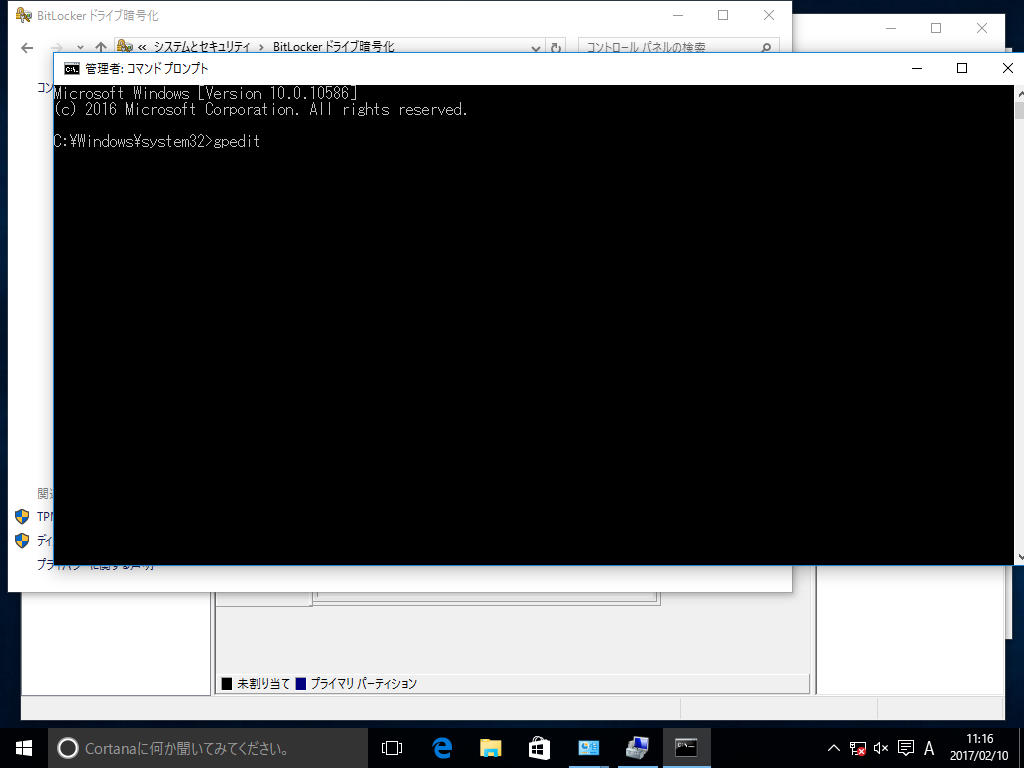Close the Disk Management window behind
This screenshot has height=768, width=1024.
coord(982,28)
